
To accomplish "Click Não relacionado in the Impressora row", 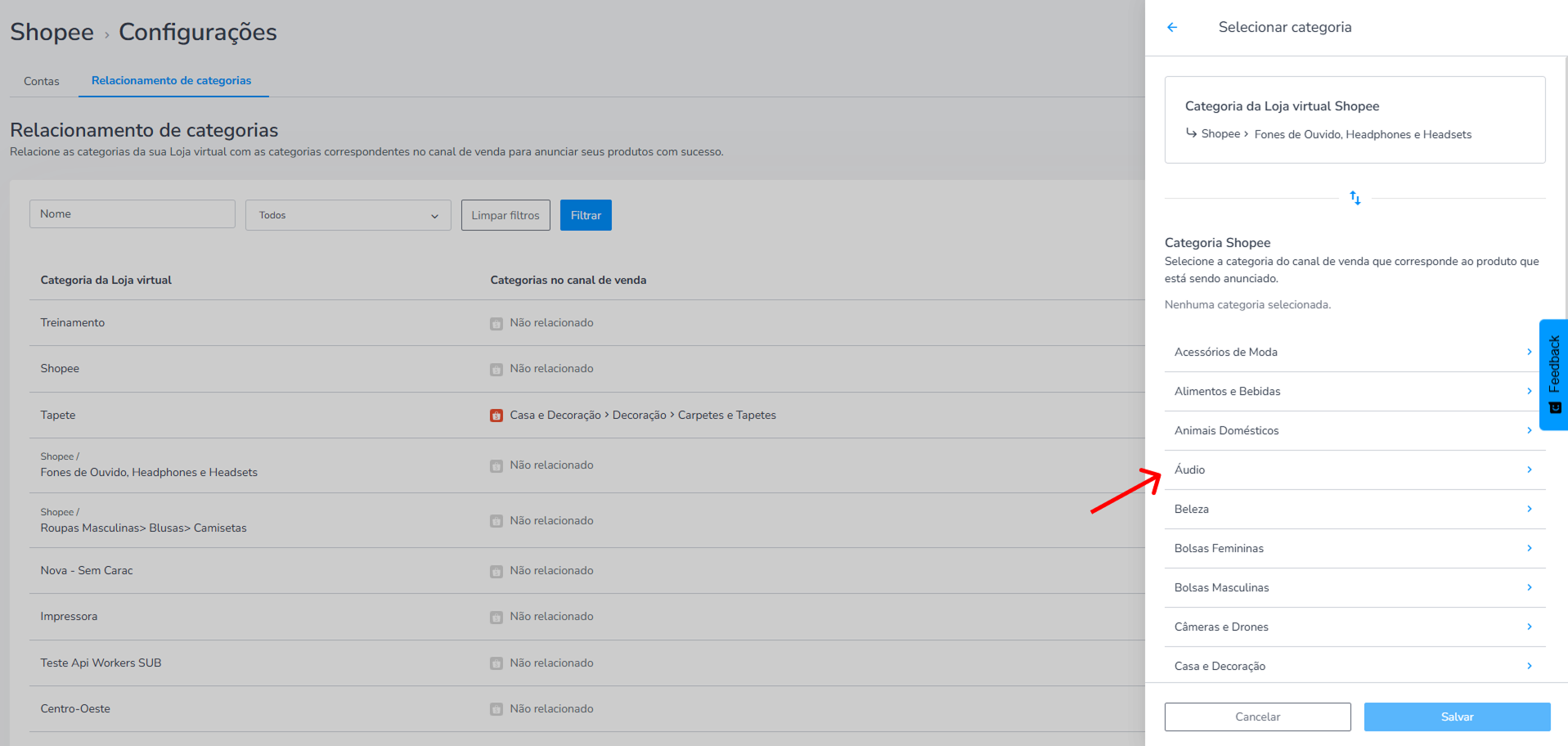I will 552,616.
